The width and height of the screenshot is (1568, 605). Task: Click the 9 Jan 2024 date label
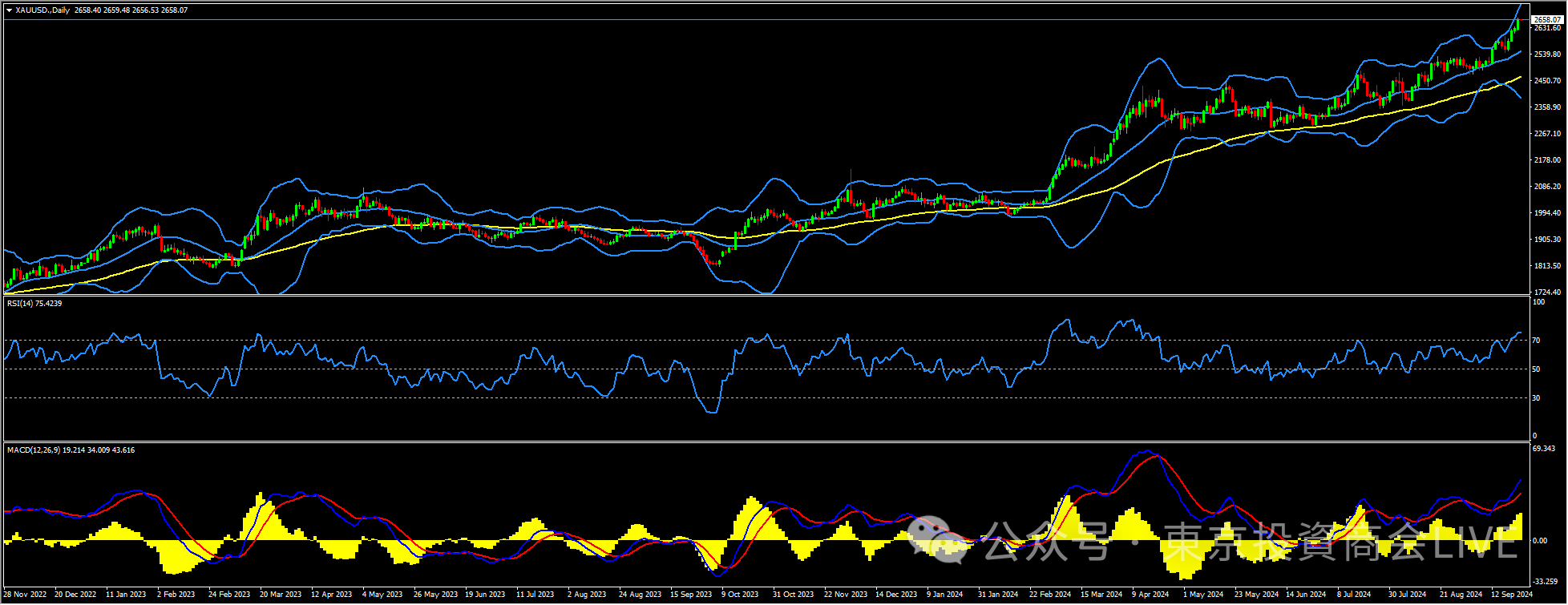point(945,595)
